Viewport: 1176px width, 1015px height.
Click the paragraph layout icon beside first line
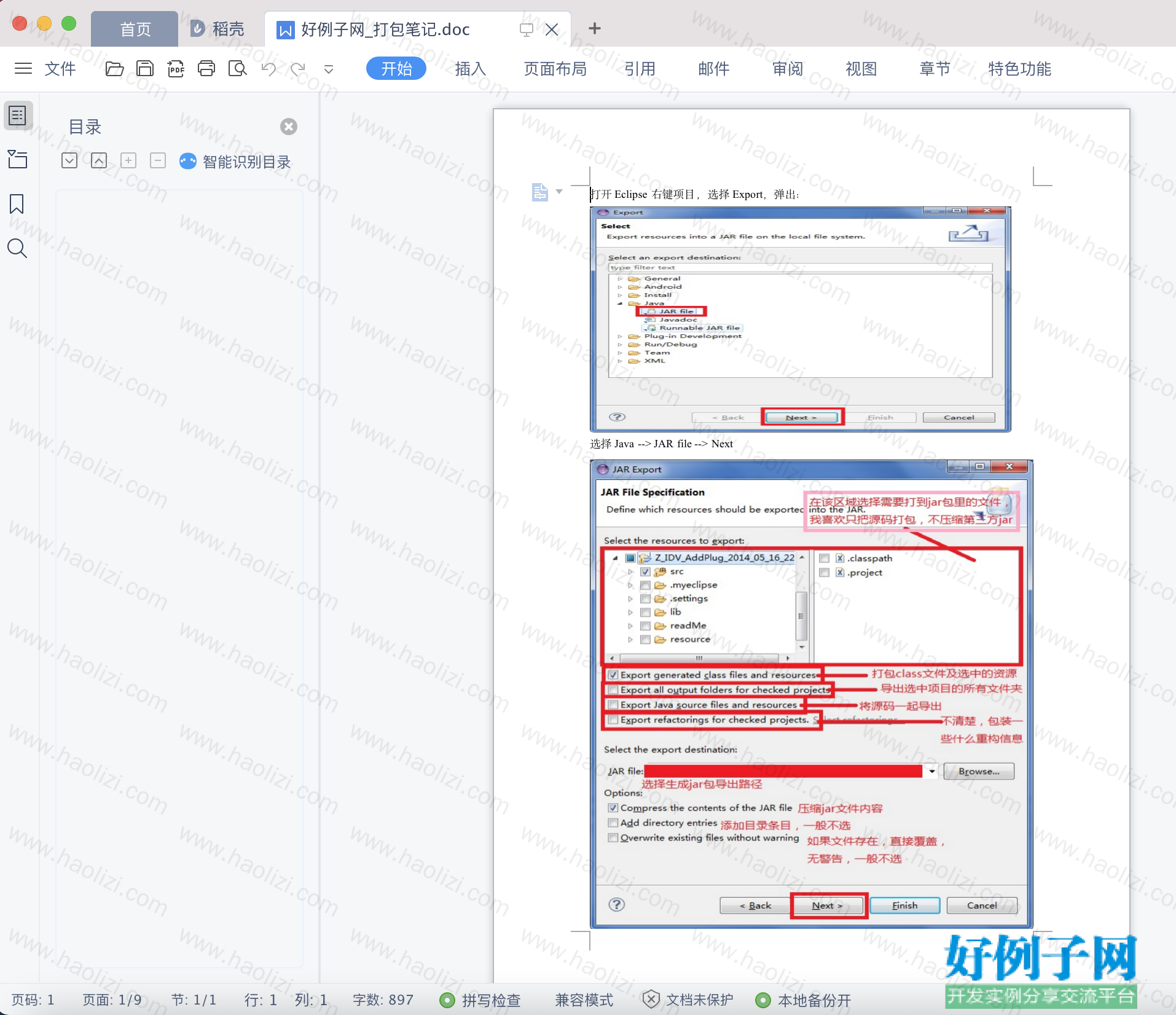[539, 192]
